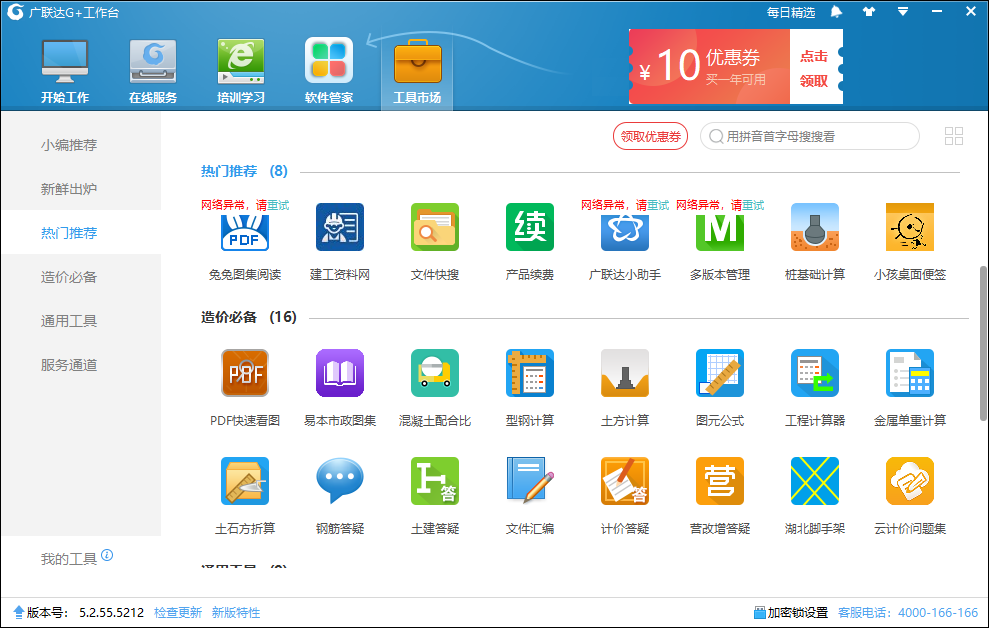Select 新鲜出炉 in the sidebar
Viewport: 989px width, 628px height.
click(x=69, y=189)
